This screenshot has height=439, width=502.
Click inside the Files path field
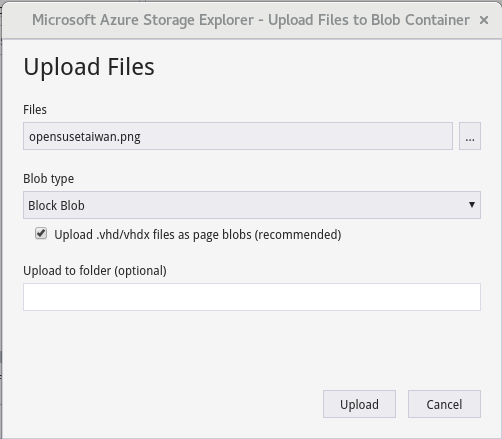click(x=238, y=136)
